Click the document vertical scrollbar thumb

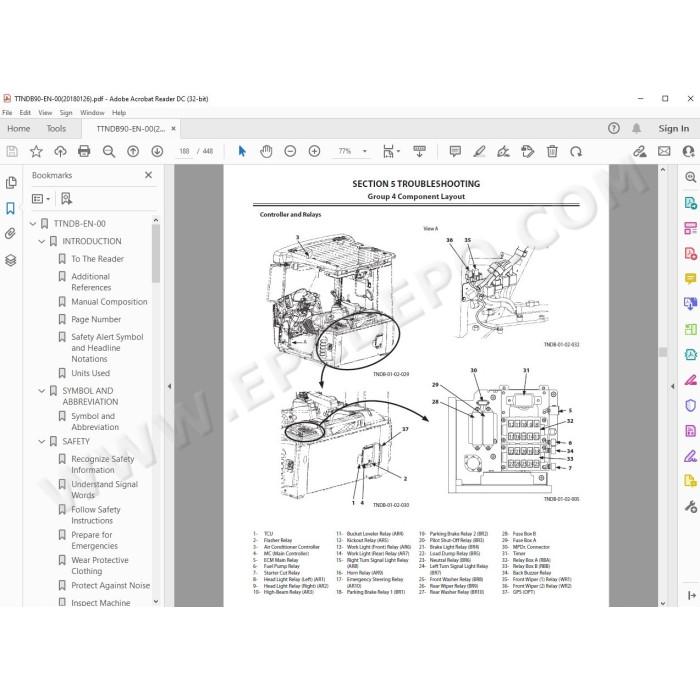click(x=663, y=352)
